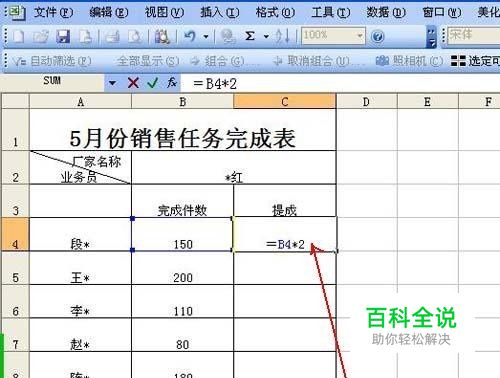Click the Undo arrow icon
This screenshot has height=378, width=500.
[x=190, y=36]
